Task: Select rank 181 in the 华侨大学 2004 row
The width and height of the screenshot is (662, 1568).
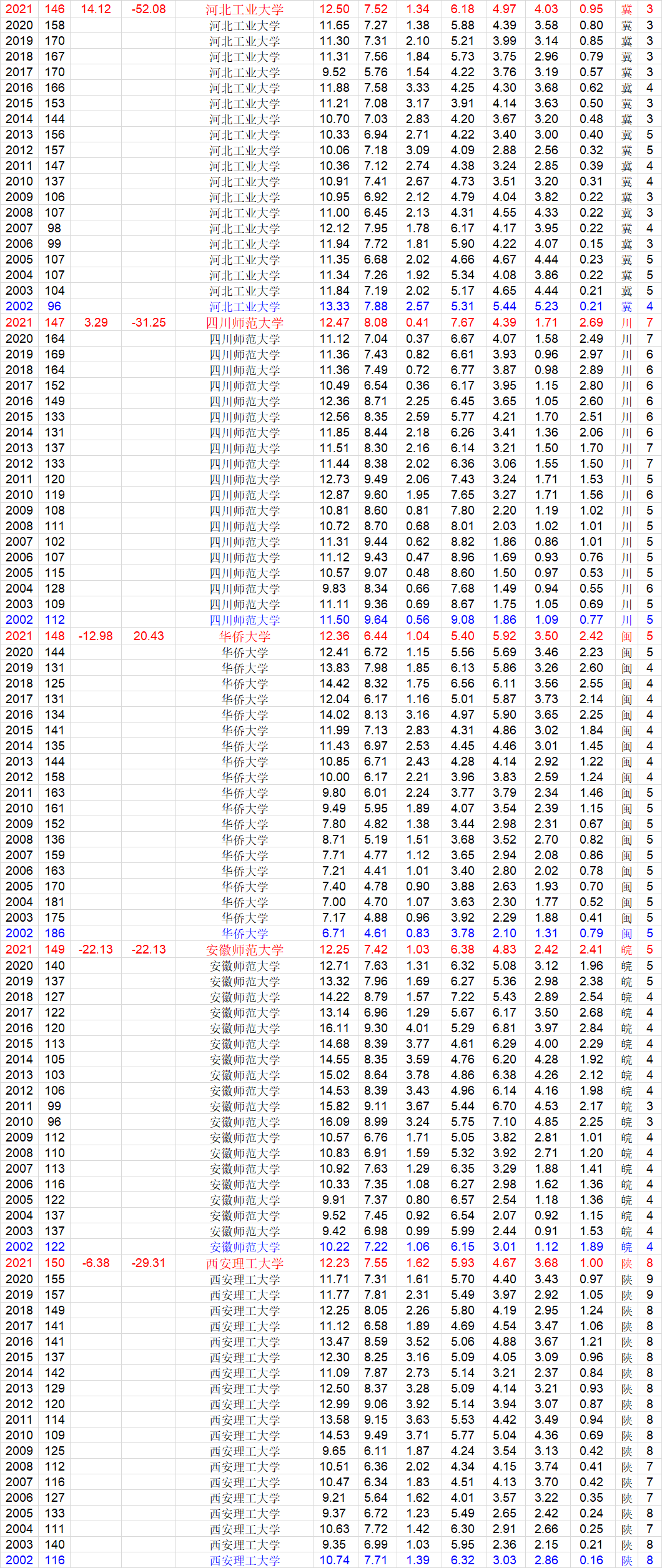Action: coord(55,902)
